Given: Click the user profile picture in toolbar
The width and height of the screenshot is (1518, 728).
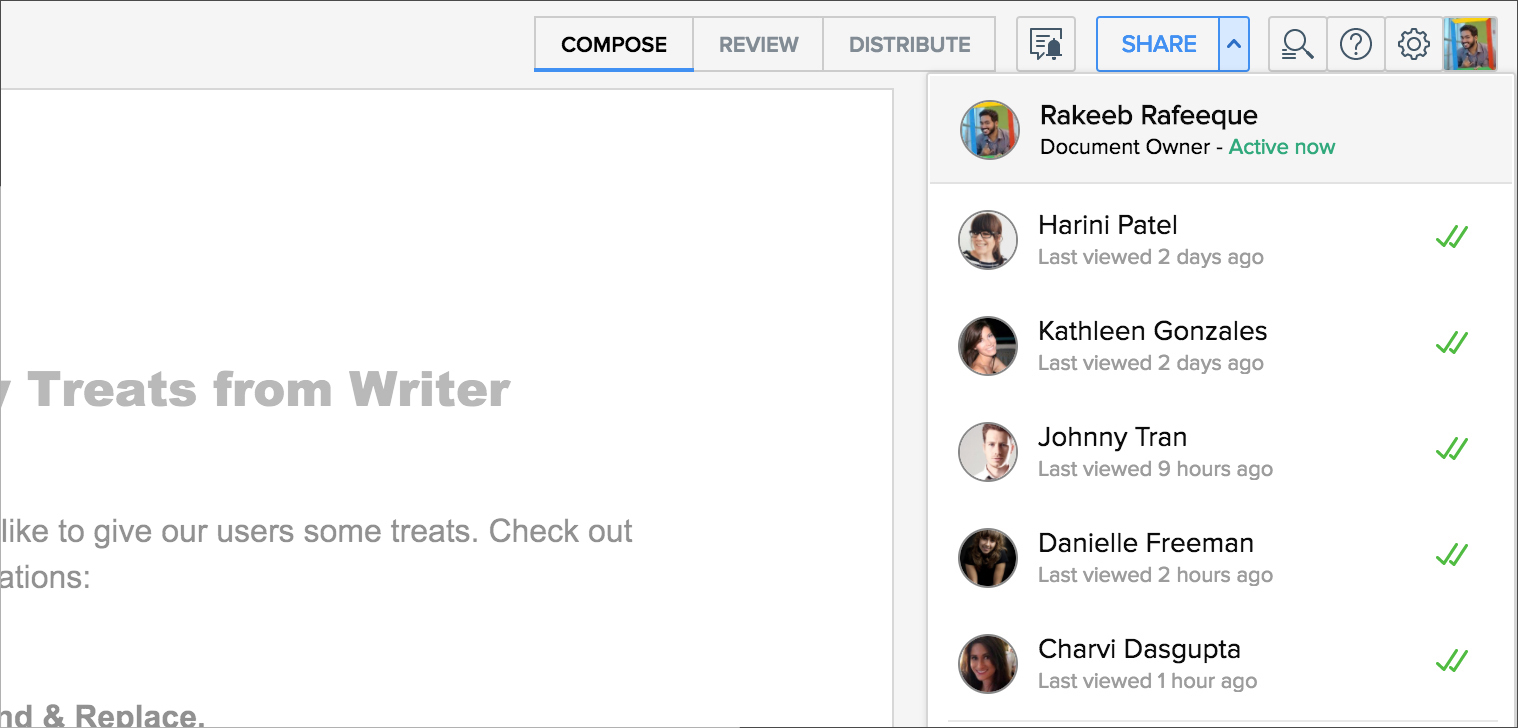Looking at the screenshot, I should point(1470,45).
